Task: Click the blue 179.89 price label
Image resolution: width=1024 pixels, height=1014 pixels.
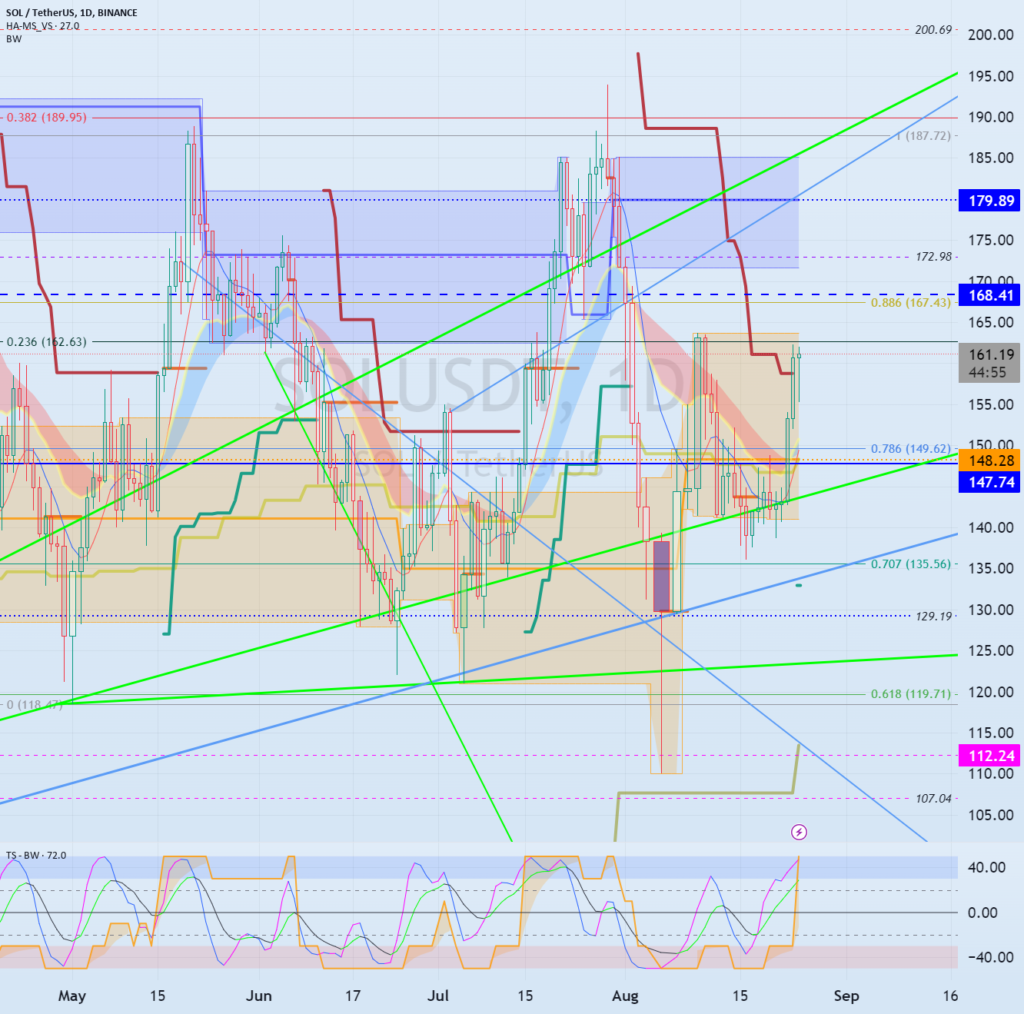Action: [987, 200]
